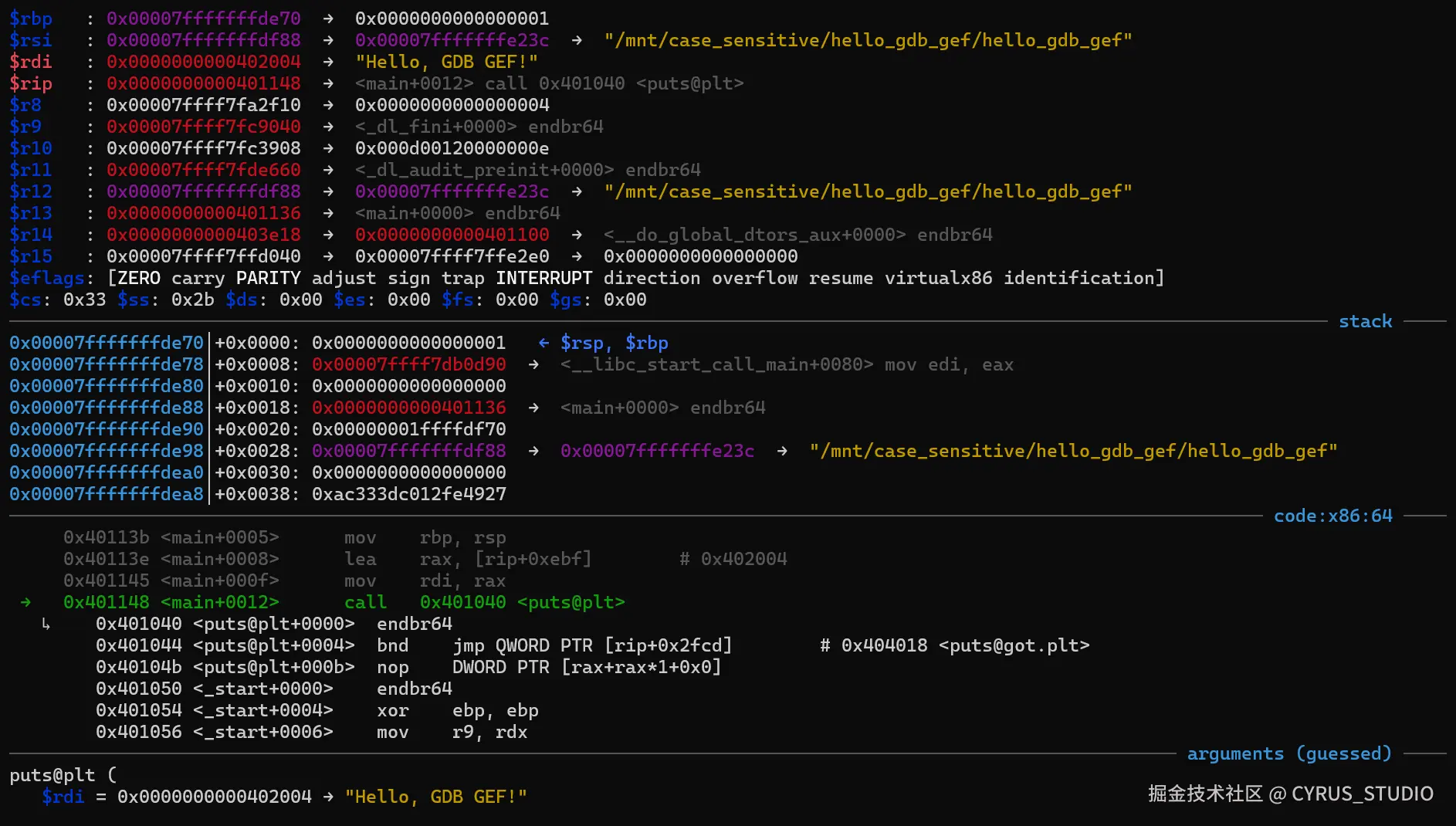The width and height of the screenshot is (1456, 826).
Task: Click the $rip register name
Action: [31, 83]
